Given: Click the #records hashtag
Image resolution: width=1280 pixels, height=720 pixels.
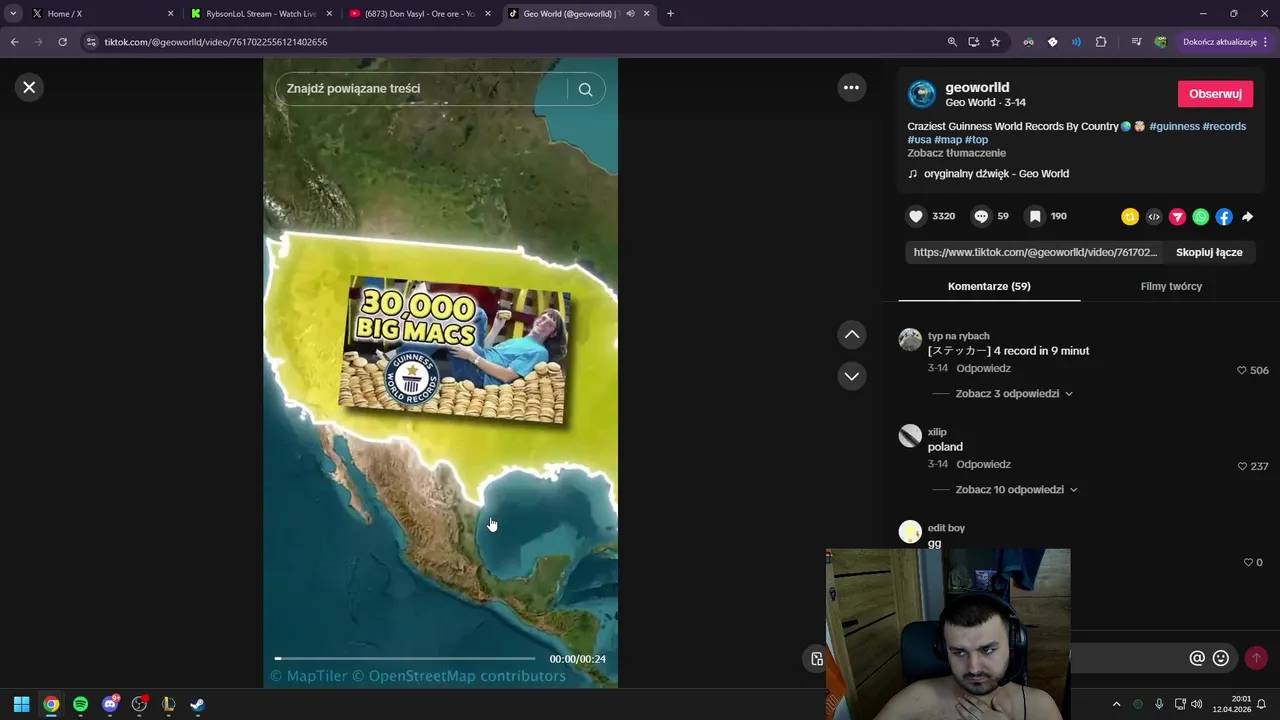Looking at the screenshot, I should (1224, 127).
